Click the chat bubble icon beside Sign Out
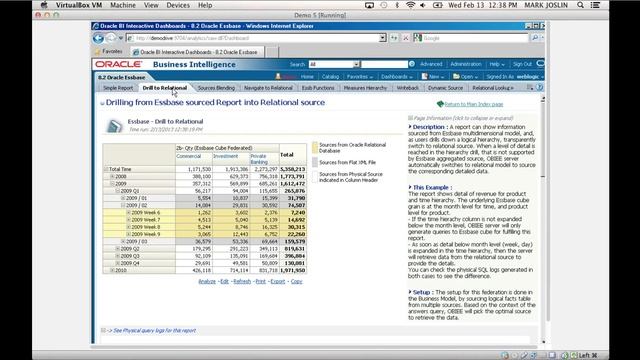This screenshot has width=640, height=360. tap(540, 64)
